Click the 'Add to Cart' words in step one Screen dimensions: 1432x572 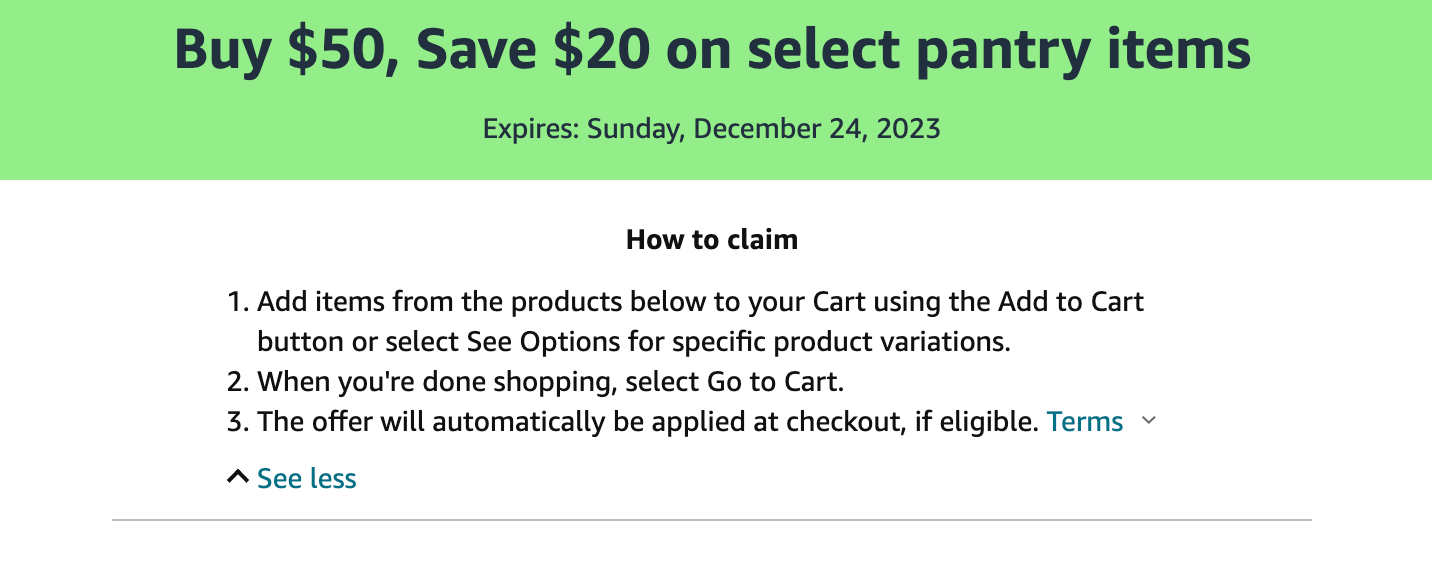tap(1071, 302)
